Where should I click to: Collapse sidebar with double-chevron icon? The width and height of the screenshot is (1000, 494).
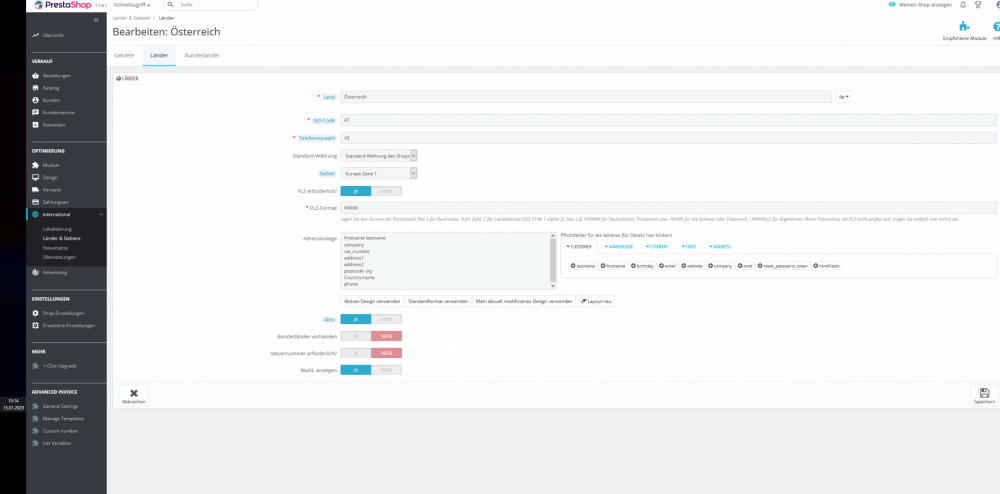96,20
